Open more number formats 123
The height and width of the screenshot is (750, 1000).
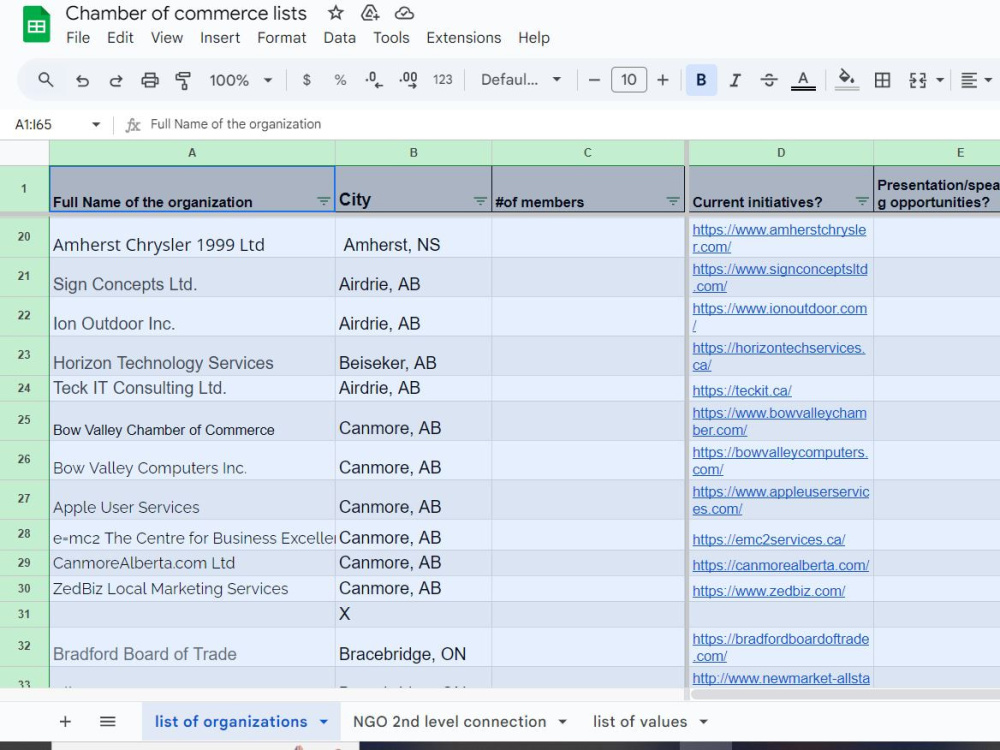pos(443,80)
